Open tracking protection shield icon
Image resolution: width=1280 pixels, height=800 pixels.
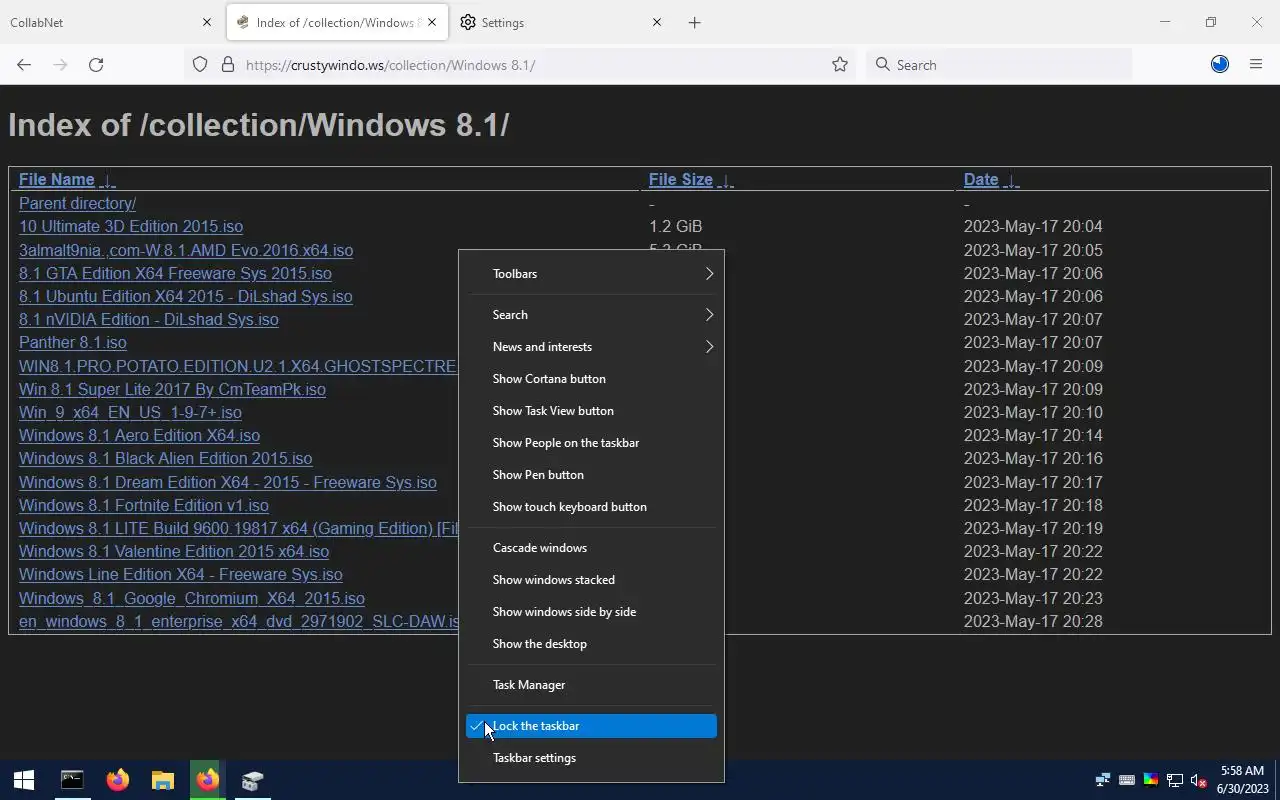(200, 64)
